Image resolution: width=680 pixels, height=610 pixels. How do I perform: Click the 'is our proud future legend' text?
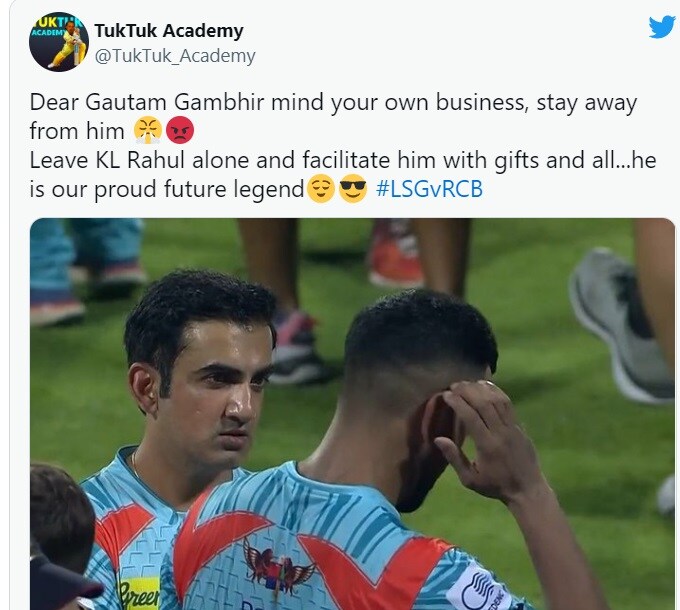(x=167, y=189)
